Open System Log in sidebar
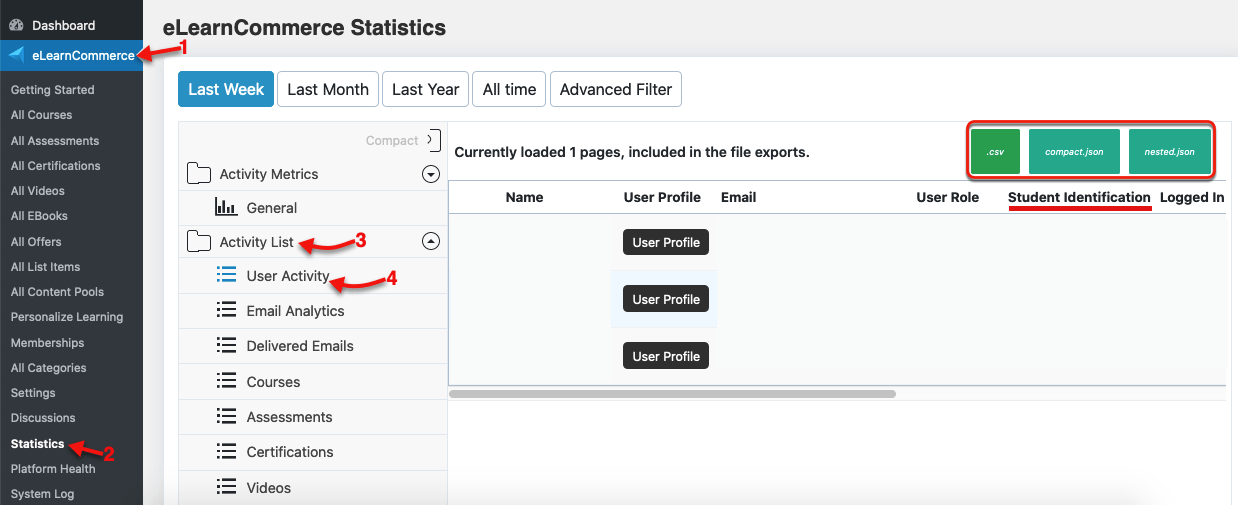The width and height of the screenshot is (1238, 505). [x=42, y=494]
